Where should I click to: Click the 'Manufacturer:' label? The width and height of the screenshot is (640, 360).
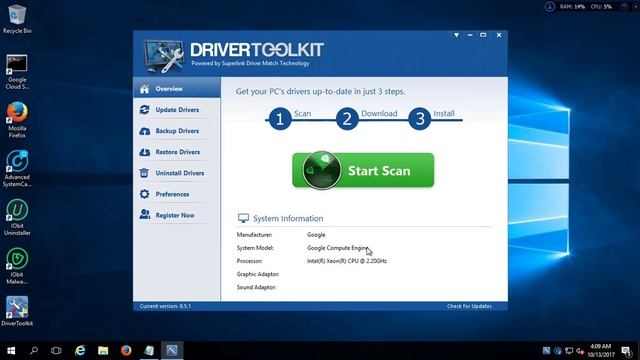coord(254,235)
